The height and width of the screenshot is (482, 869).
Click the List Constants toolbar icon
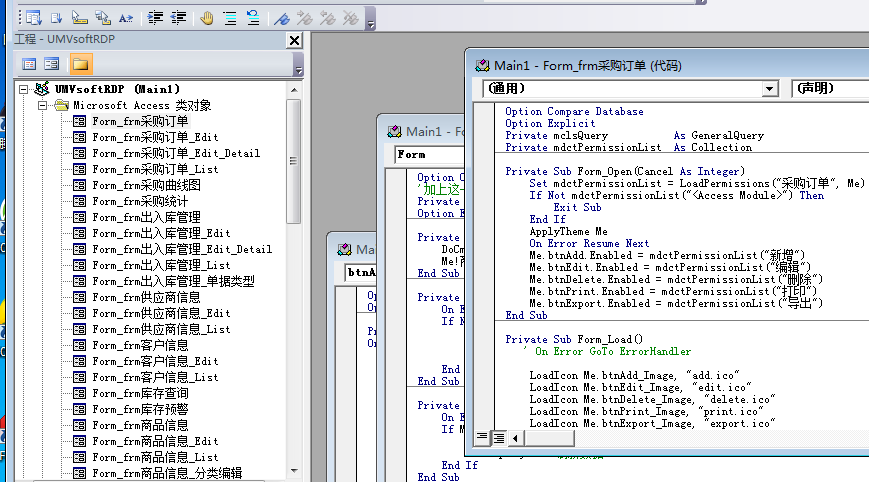point(57,18)
